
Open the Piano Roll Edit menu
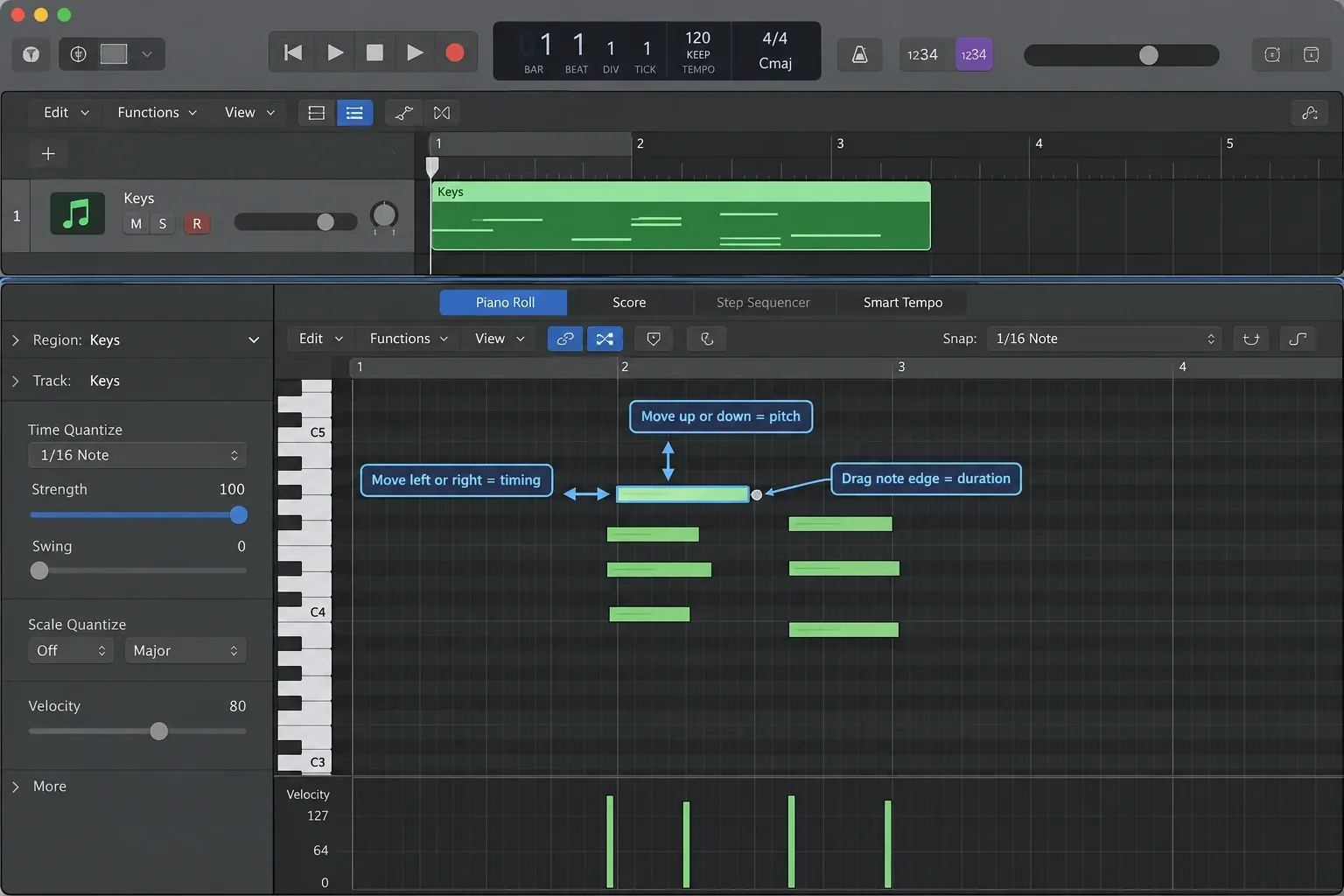[x=320, y=339]
